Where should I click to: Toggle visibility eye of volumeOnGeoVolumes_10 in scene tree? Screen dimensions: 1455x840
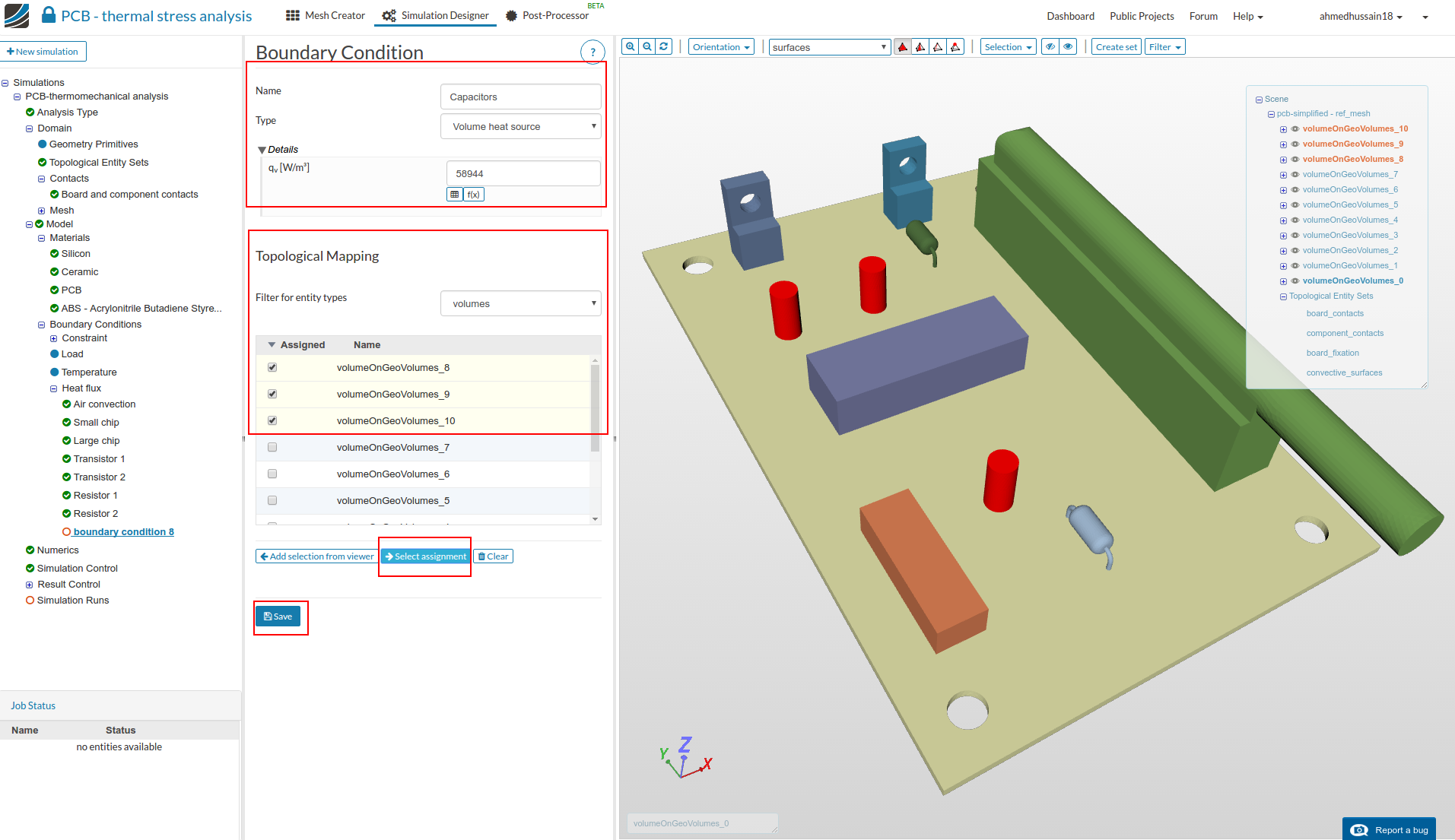tap(1295, 129)
